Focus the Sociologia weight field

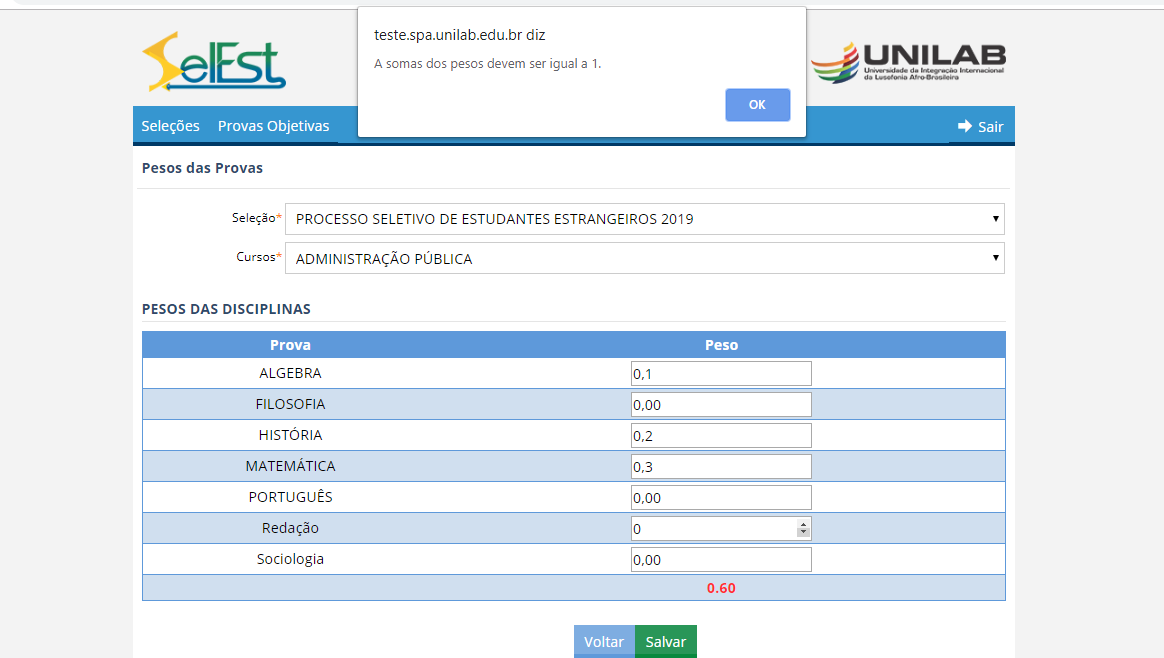point(720,560)
